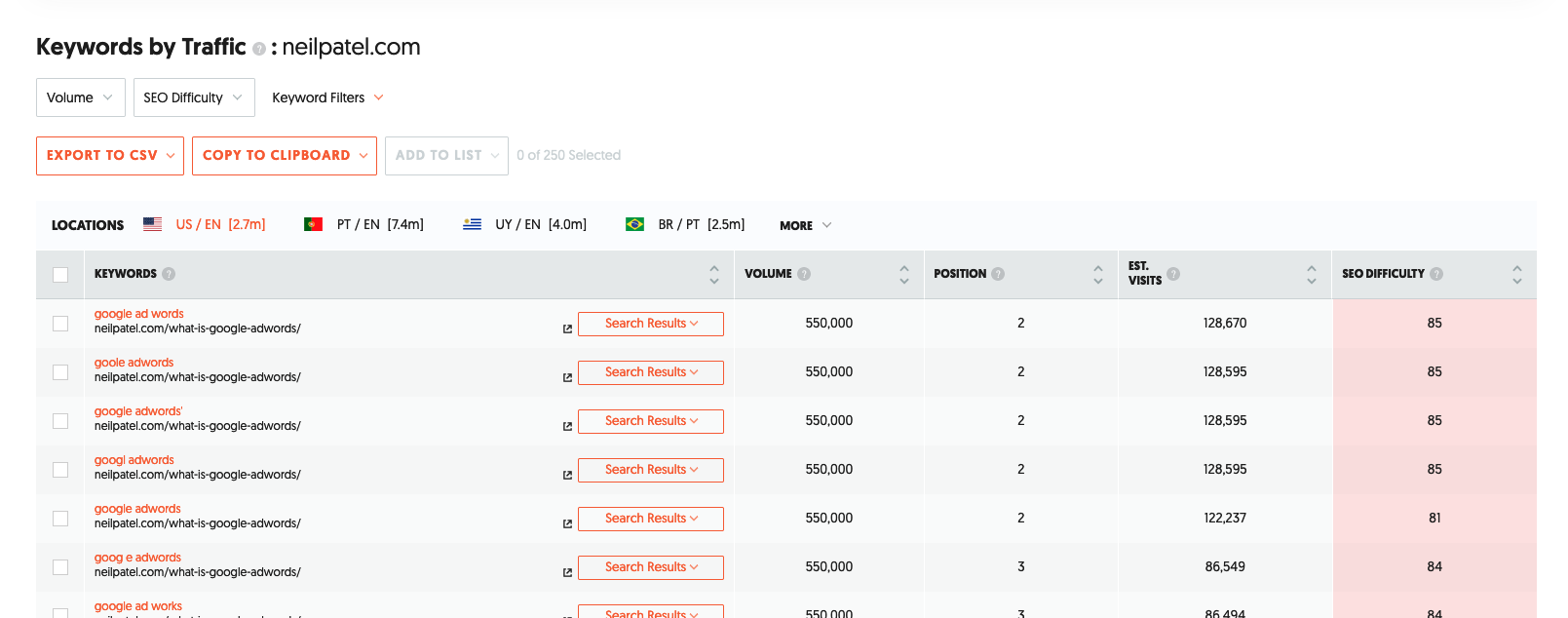Viewport: 1568px width, 618px height.
Task: Open the Export to CSV dropdown
Action: [110, 156]
